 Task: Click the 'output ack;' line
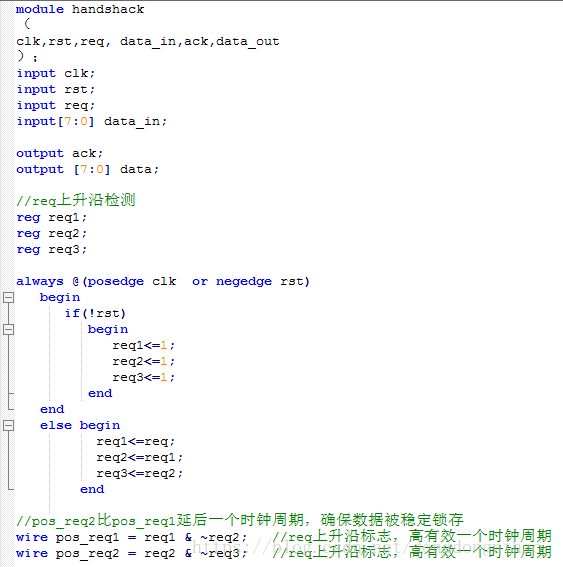(x=60, y=153)
